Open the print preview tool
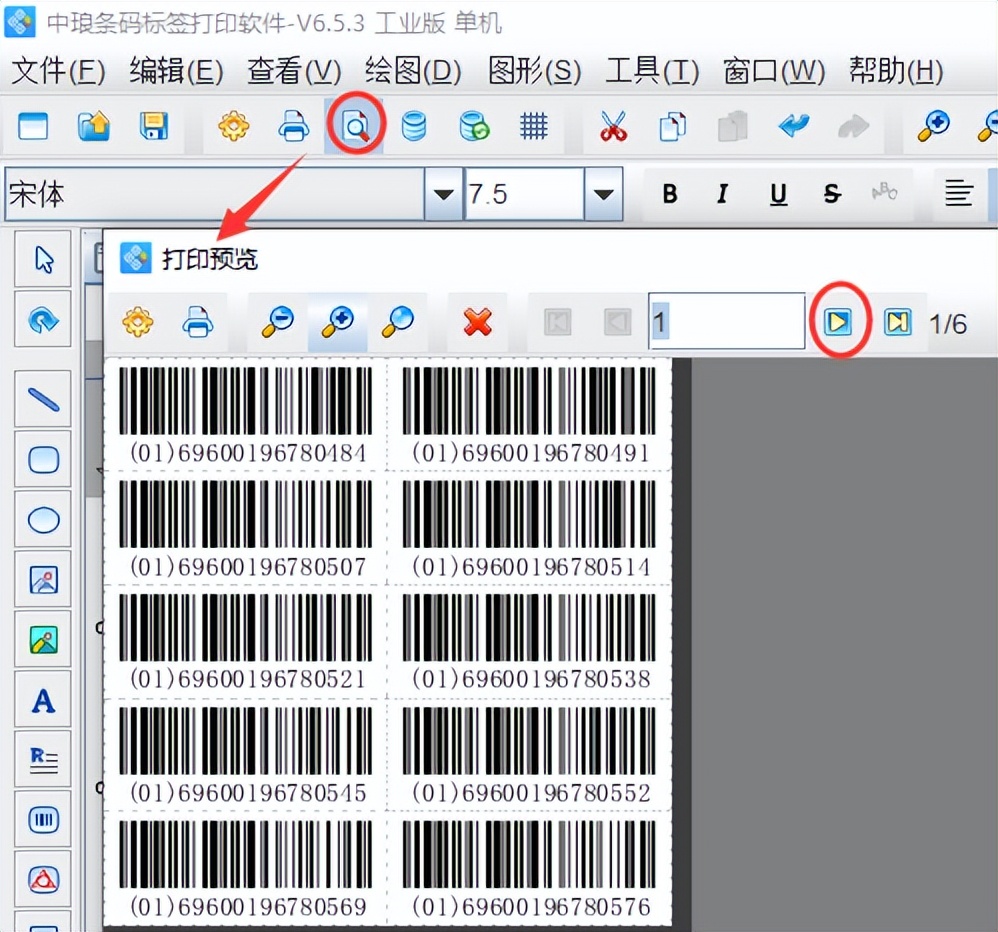 pos(355,126)
